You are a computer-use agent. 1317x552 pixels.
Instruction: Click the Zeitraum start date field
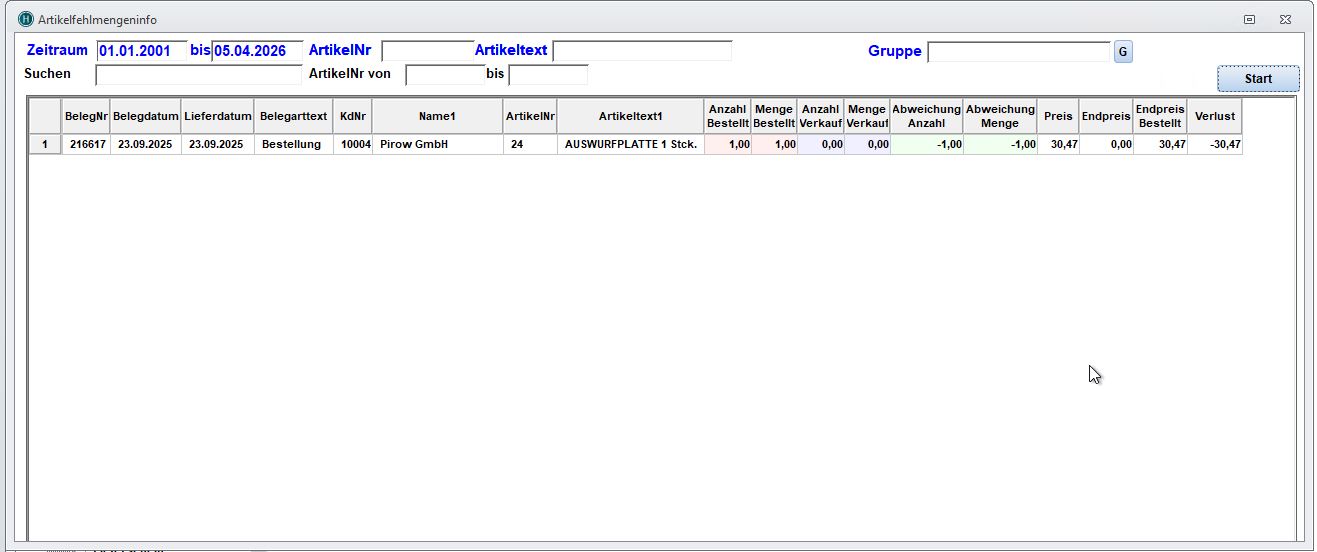pos(141,51)
